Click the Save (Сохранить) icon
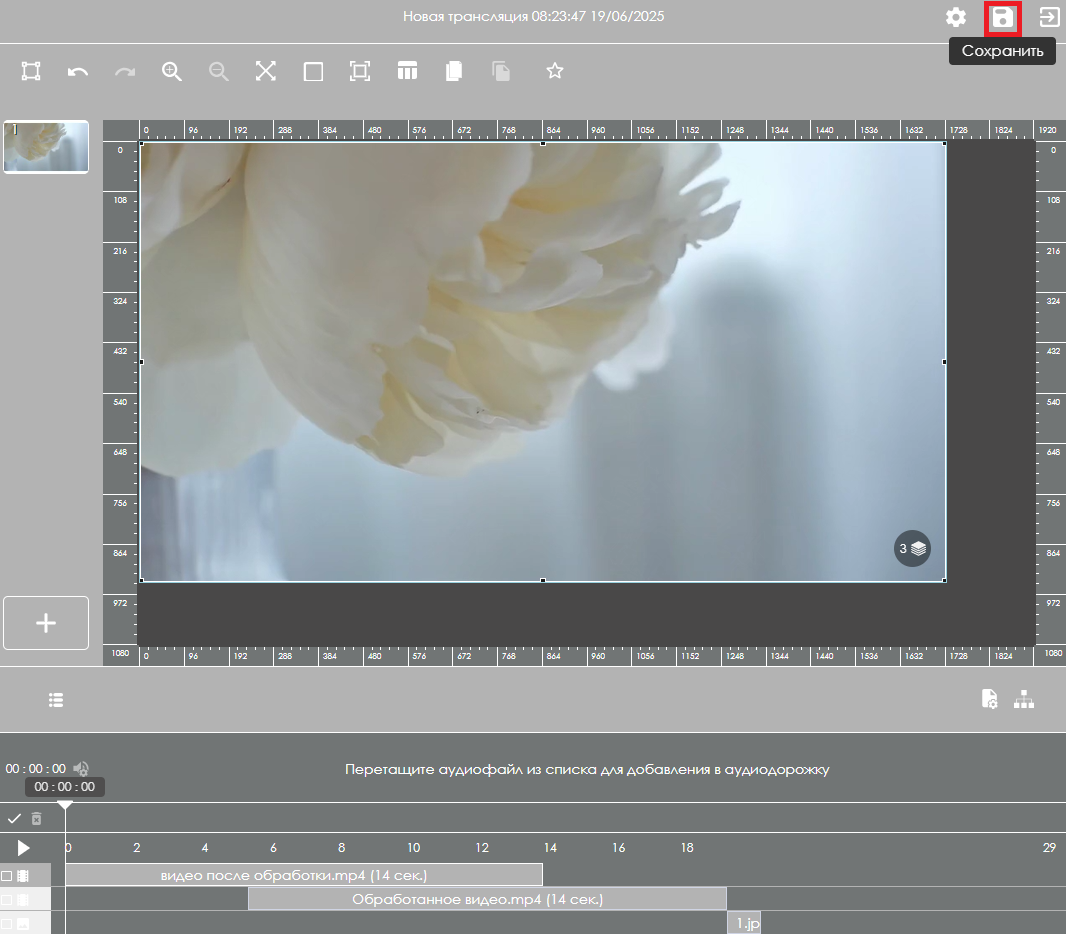 1002,17
